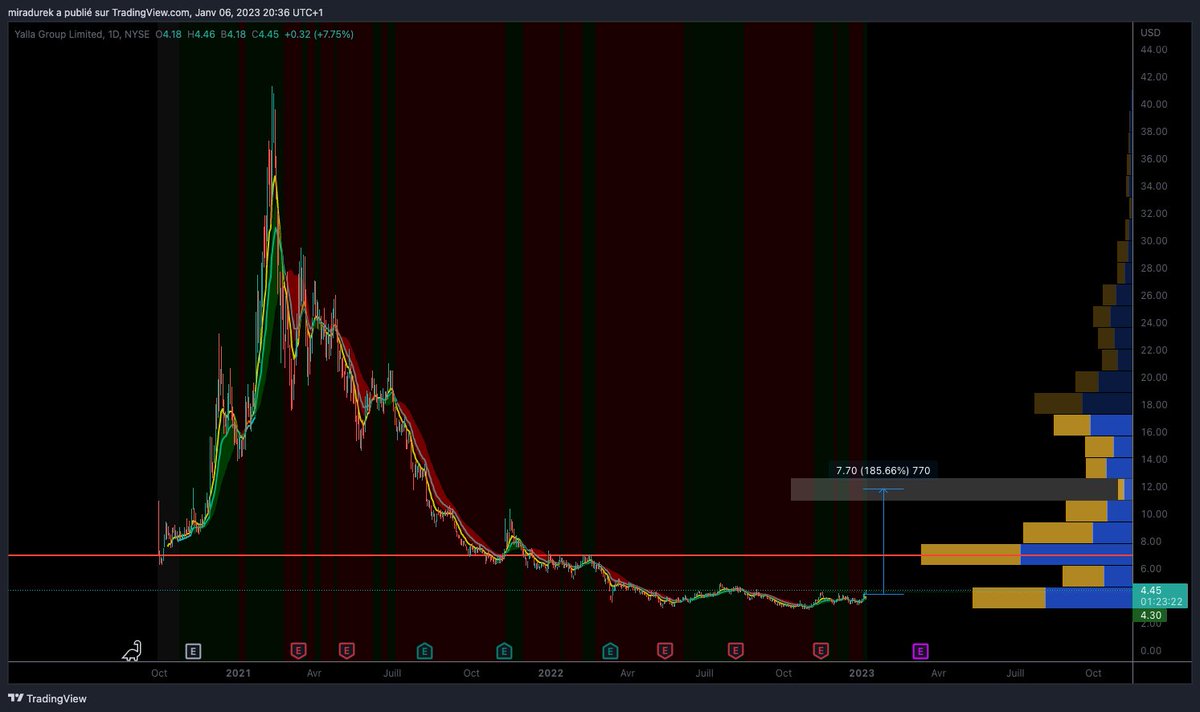Click the 01:23:22 bar countdown label
Screen dimensions: 1200x712
1159,602
